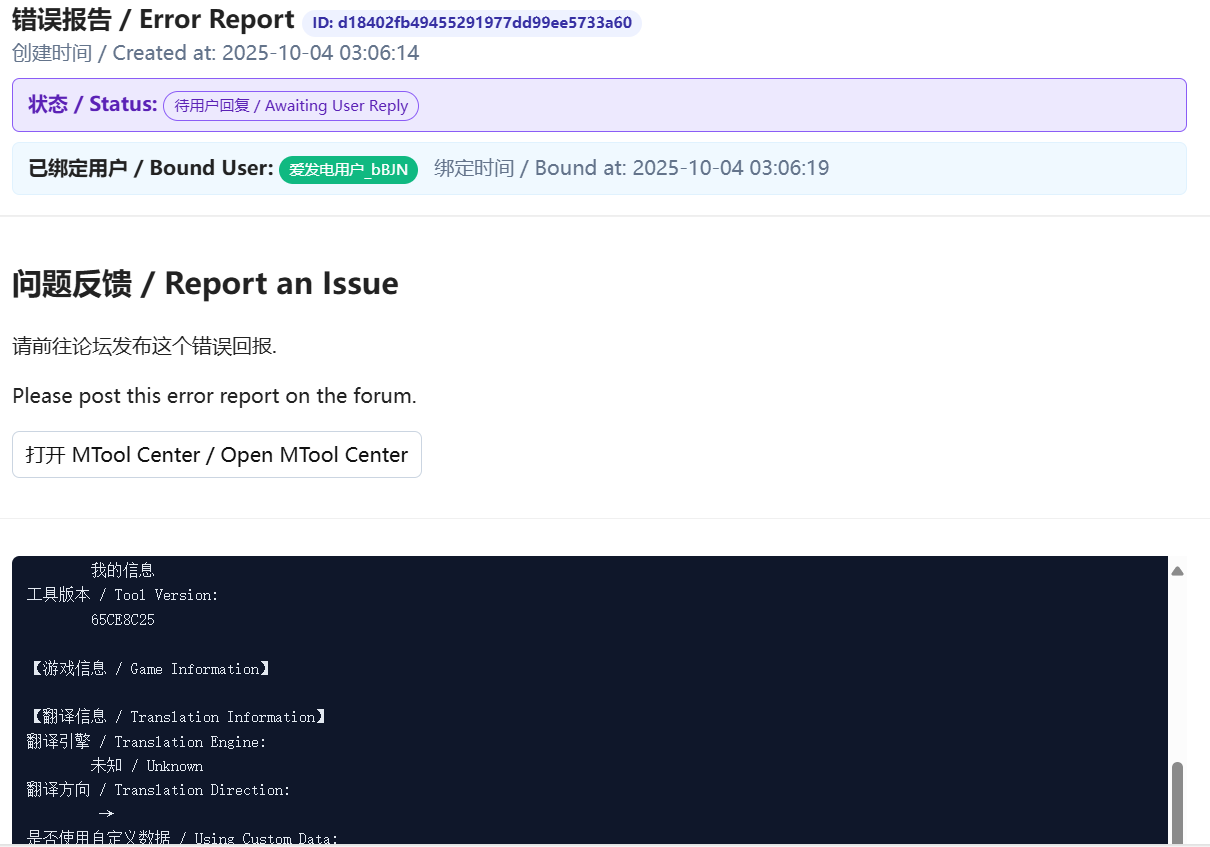Click the log panel scrollbar thumb

pyautogui.click(x=1177, y=802)
